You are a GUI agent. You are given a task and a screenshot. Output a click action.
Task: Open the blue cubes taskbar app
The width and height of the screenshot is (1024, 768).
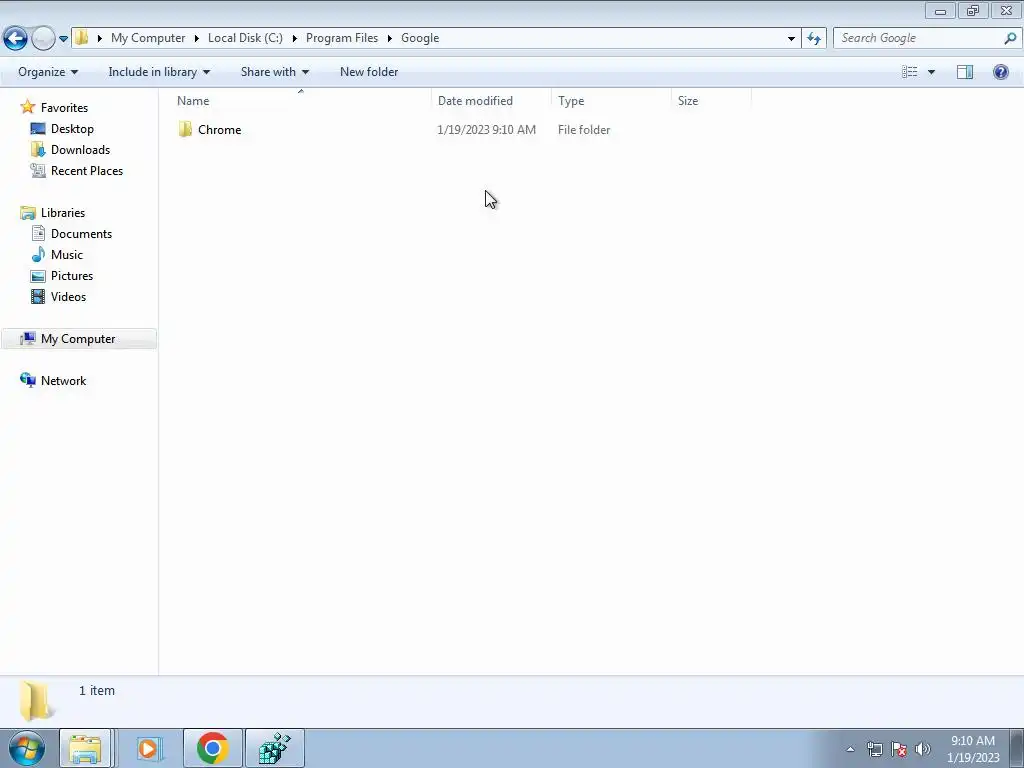pyautogui.click(x=274, y=748)
